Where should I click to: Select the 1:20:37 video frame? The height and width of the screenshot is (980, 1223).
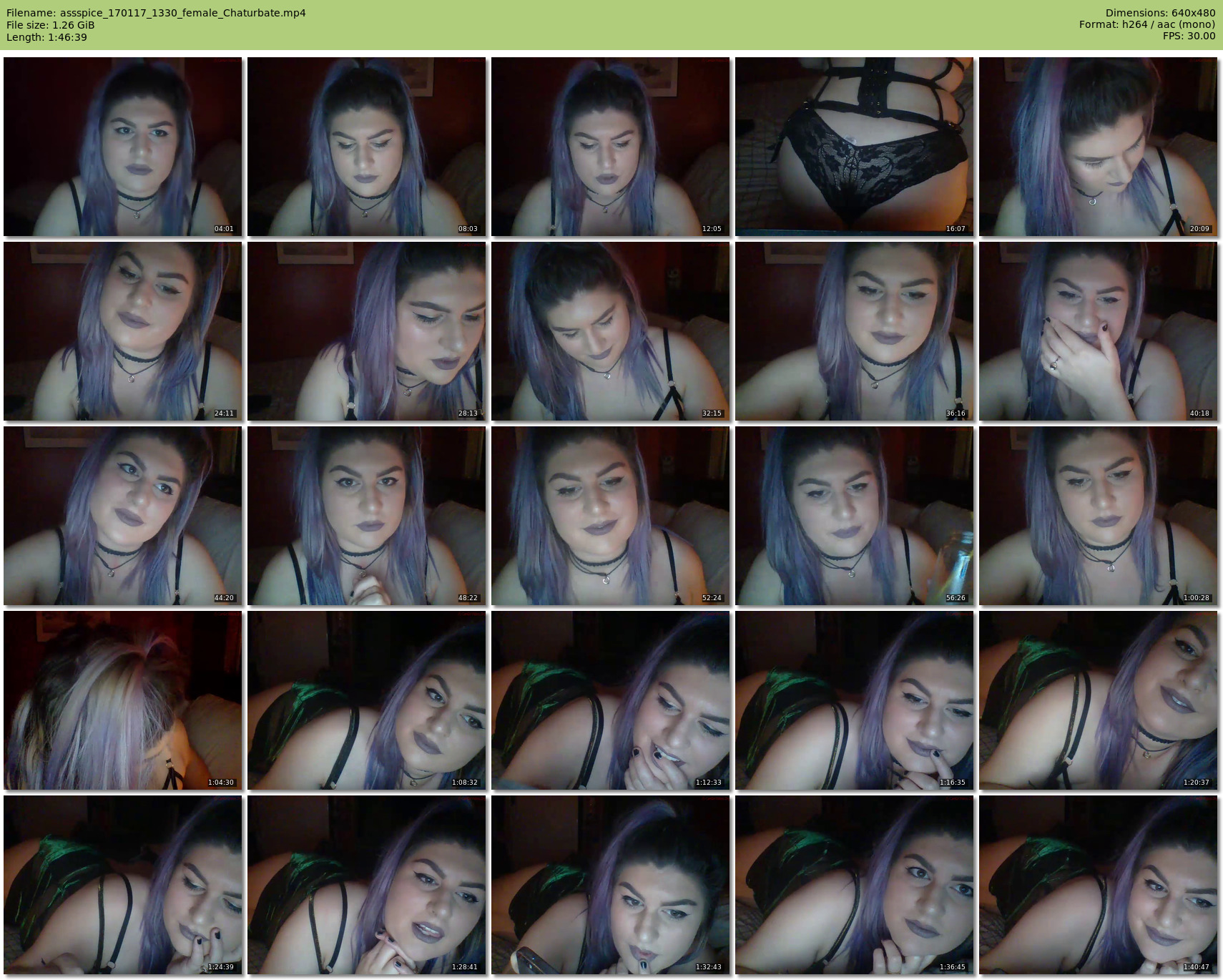(x=1099, y=700)
